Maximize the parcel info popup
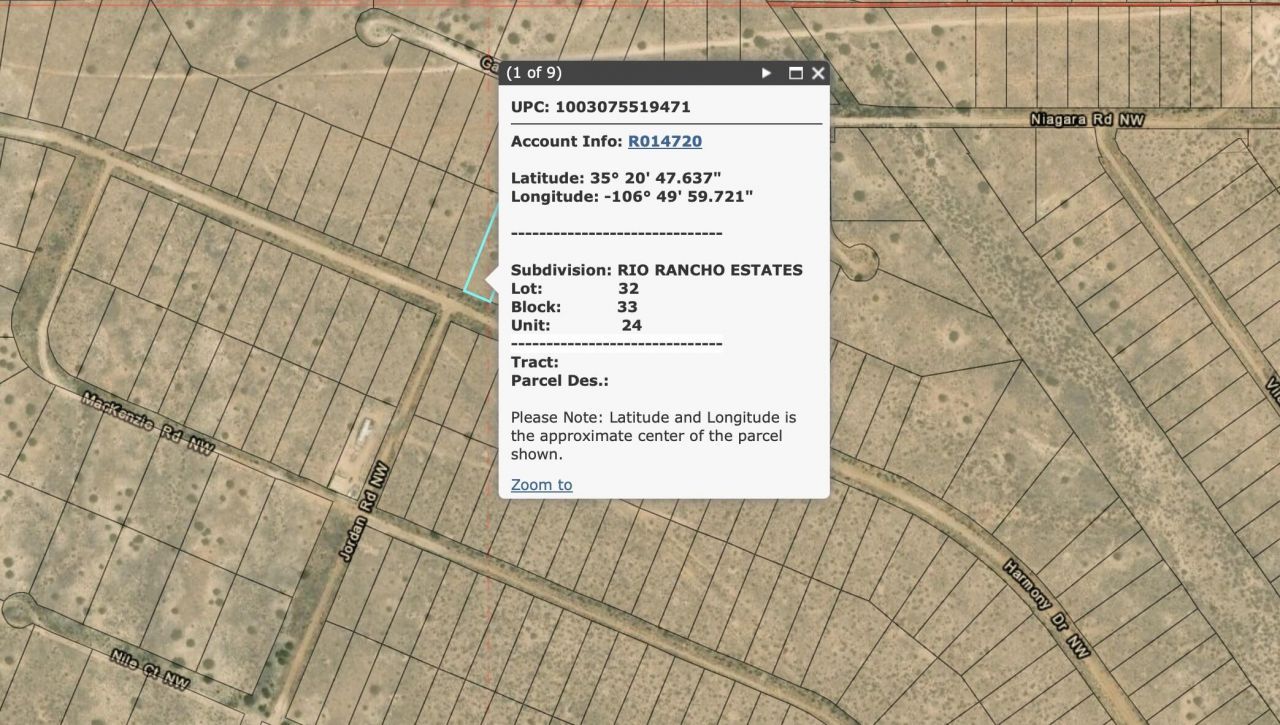The width and height of the screenshot is (1280, 725). pyautogui.click(x=796, y=73)
